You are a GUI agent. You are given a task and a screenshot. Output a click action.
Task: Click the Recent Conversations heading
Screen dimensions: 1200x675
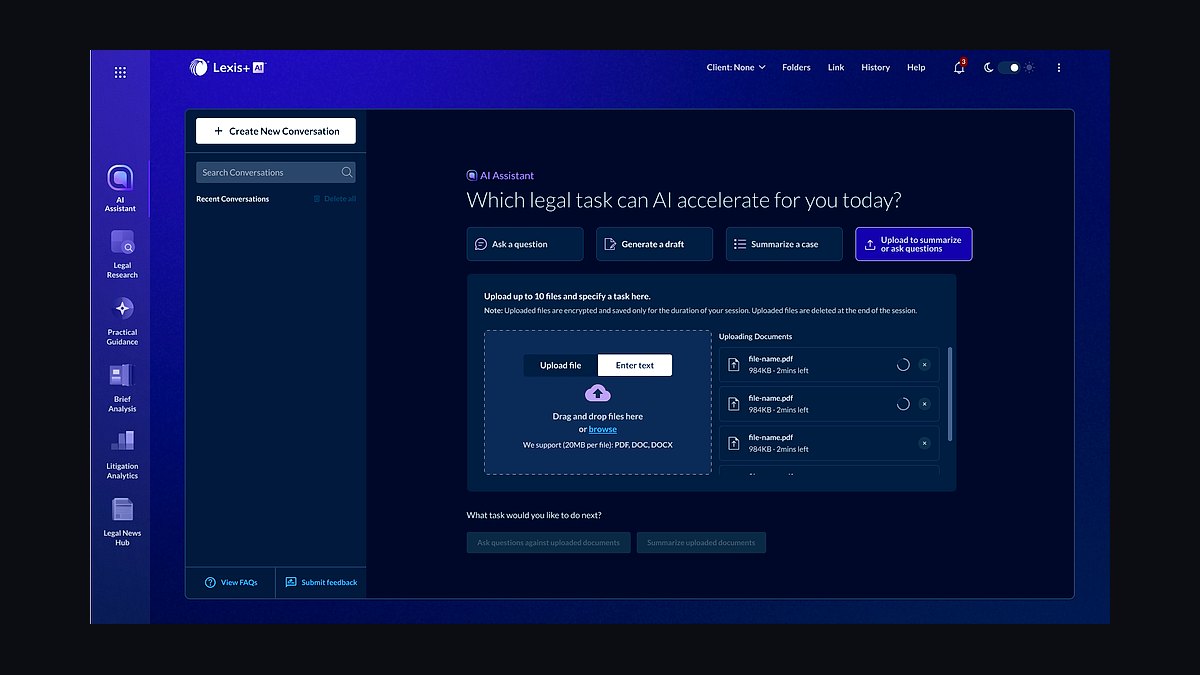click(x=232, y=199)
